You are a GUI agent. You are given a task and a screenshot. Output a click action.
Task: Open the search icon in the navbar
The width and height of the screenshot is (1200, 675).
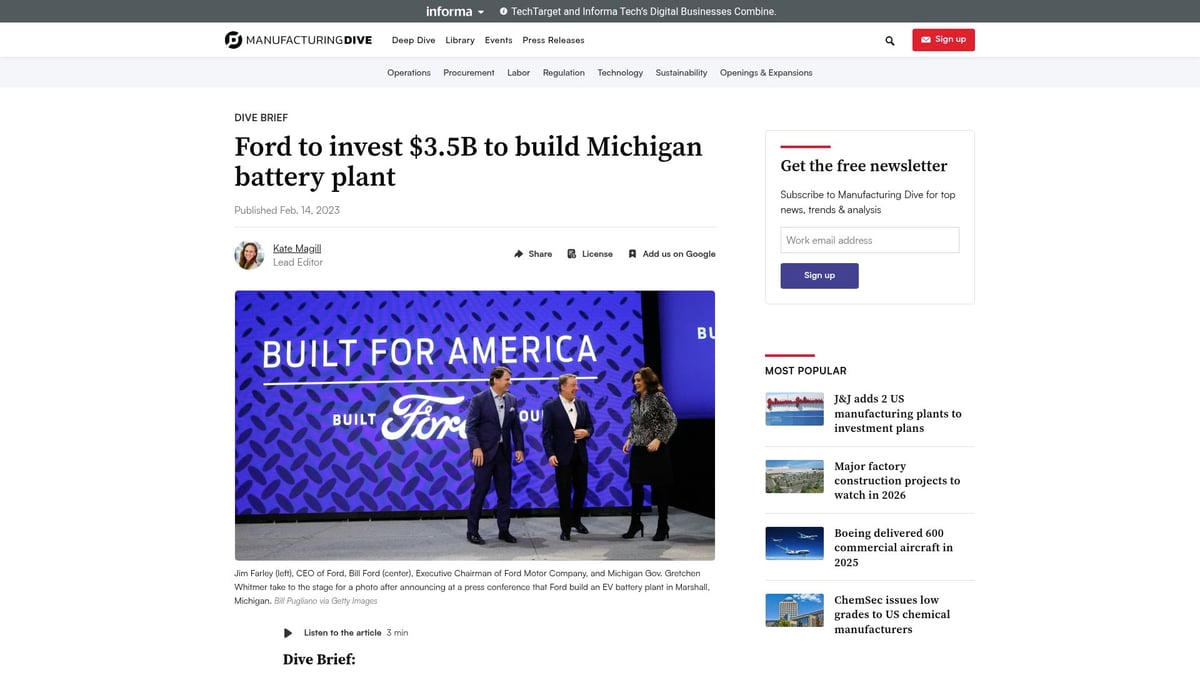(889, 41)
